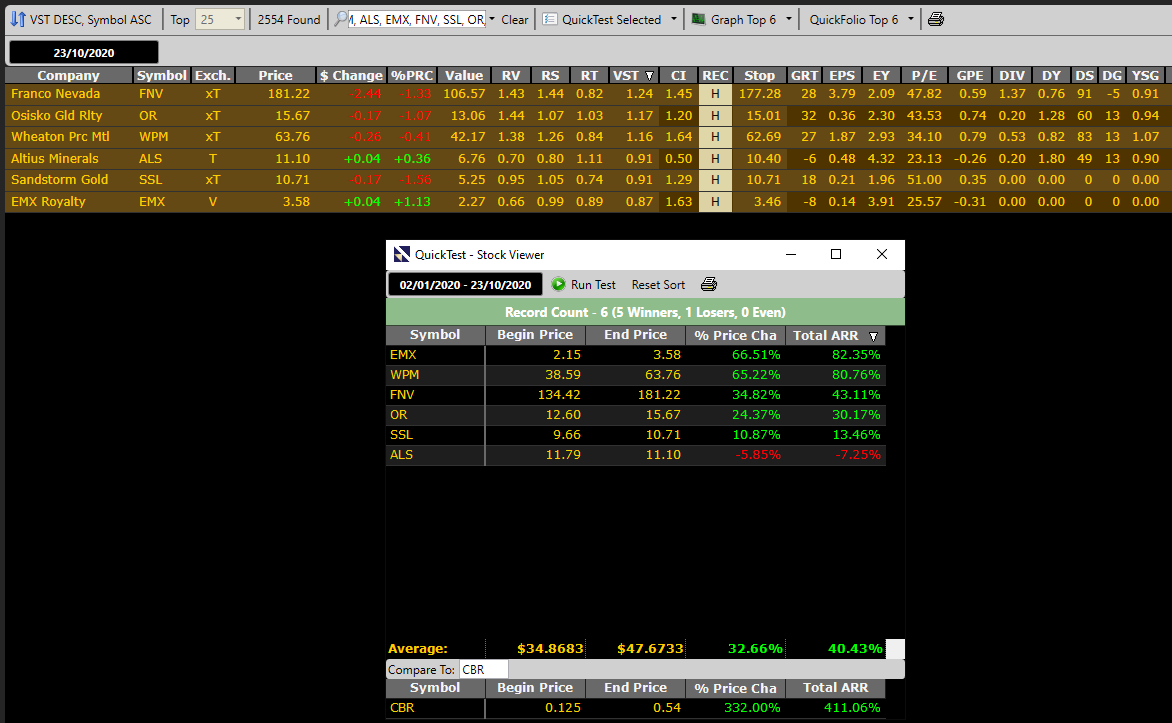
Task: Click the symbol search input box
Action: click(x=417, y=19)
